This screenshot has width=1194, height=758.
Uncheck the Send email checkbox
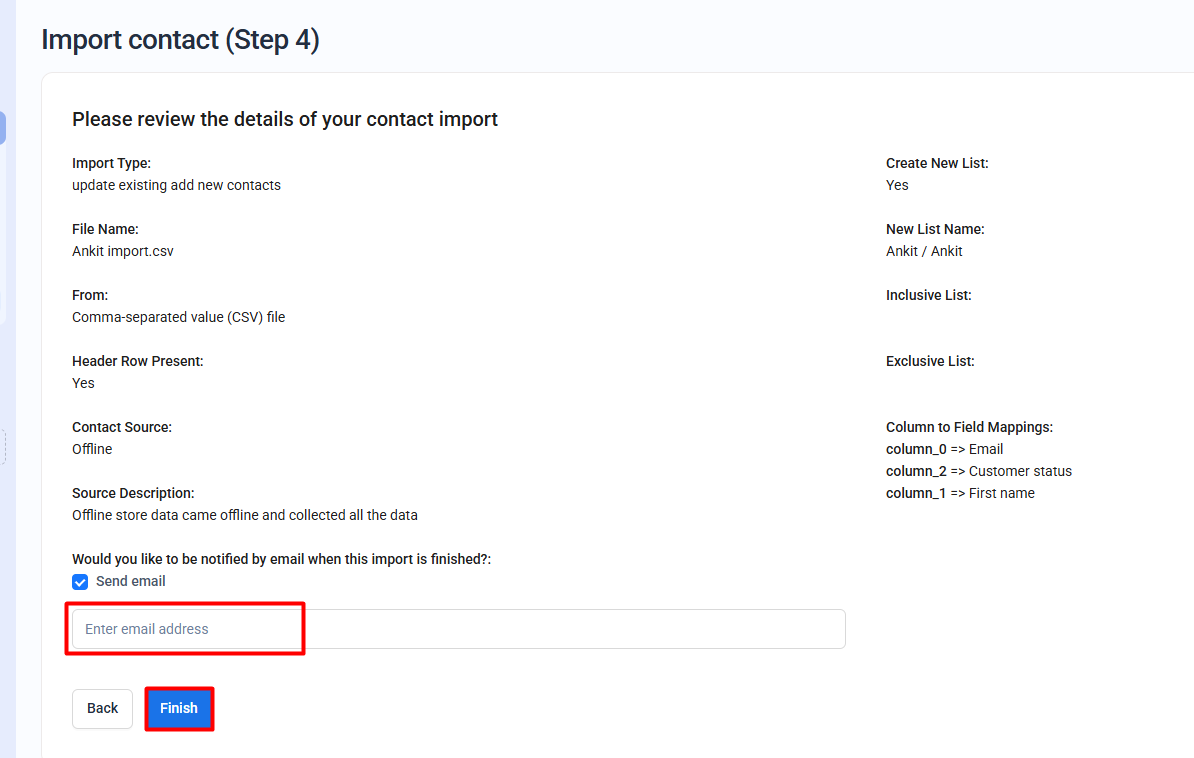[x=80, y=582]
